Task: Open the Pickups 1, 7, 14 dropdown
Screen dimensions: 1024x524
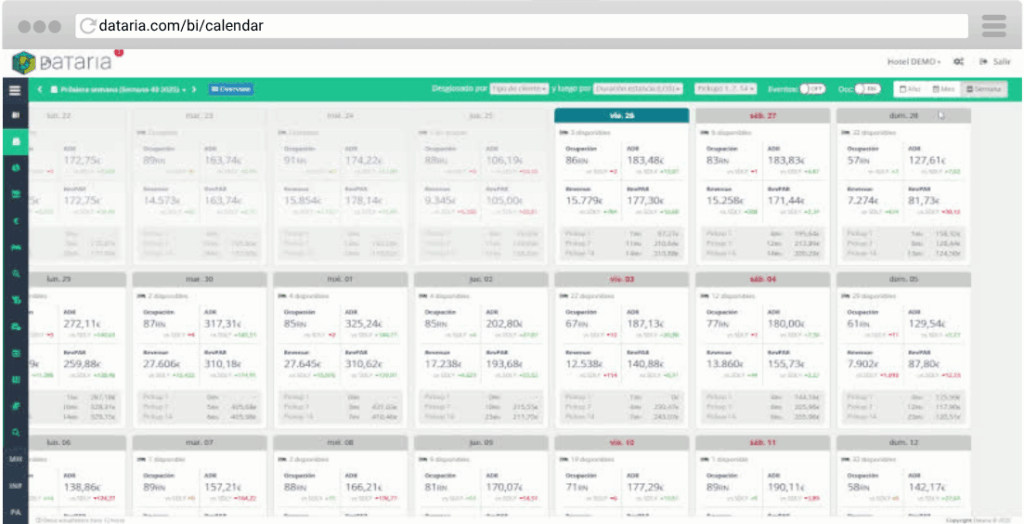Action: tap(725, 89)
